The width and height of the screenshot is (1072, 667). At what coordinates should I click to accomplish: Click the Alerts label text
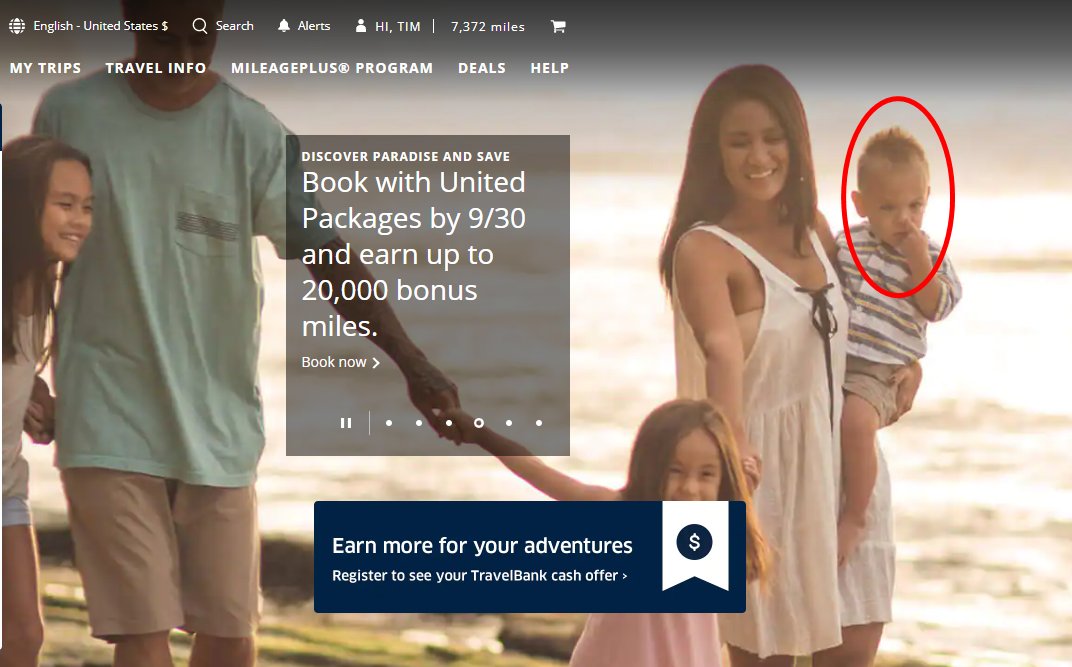coord(314,26)
